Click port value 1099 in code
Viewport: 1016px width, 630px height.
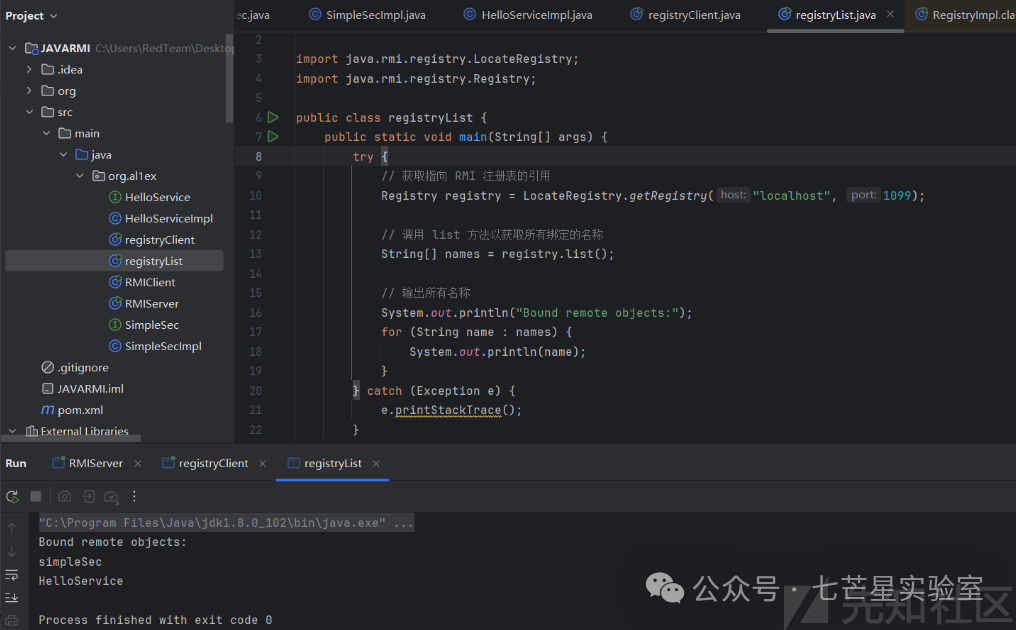pos(897,196)
